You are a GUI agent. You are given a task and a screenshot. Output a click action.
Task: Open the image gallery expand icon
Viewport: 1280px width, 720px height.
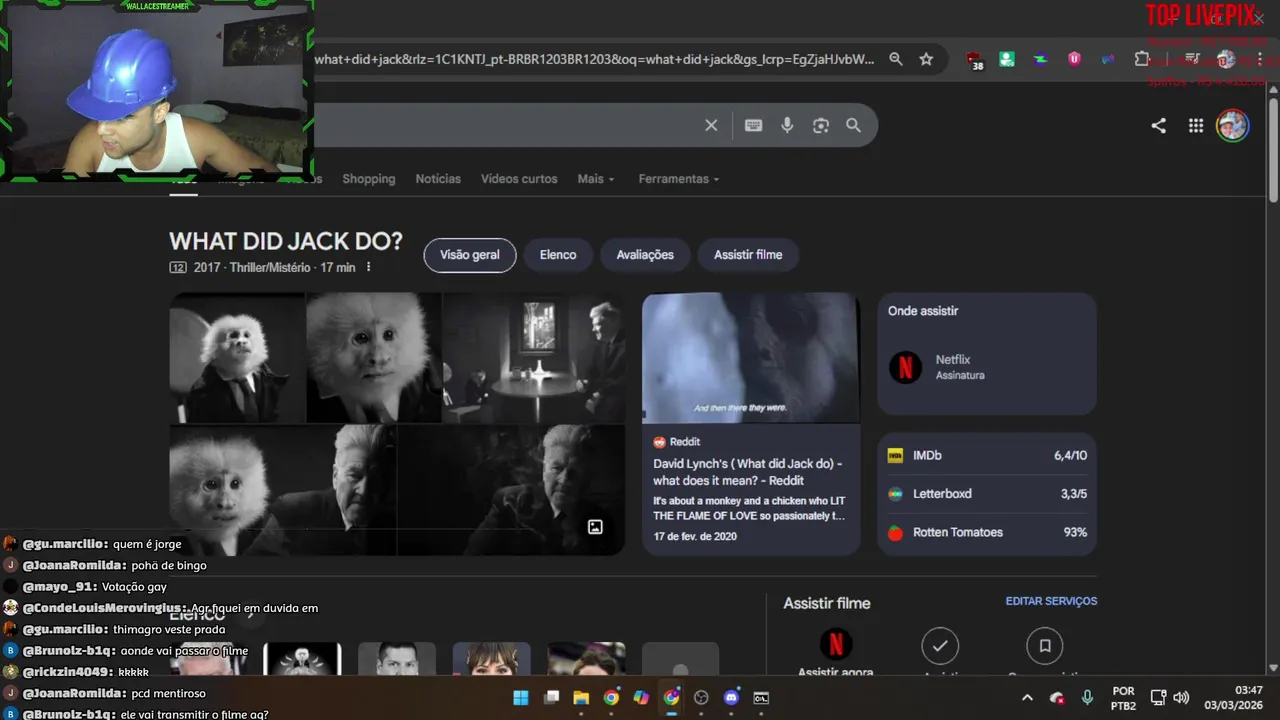pyautogui.click(x=595, y=527)
